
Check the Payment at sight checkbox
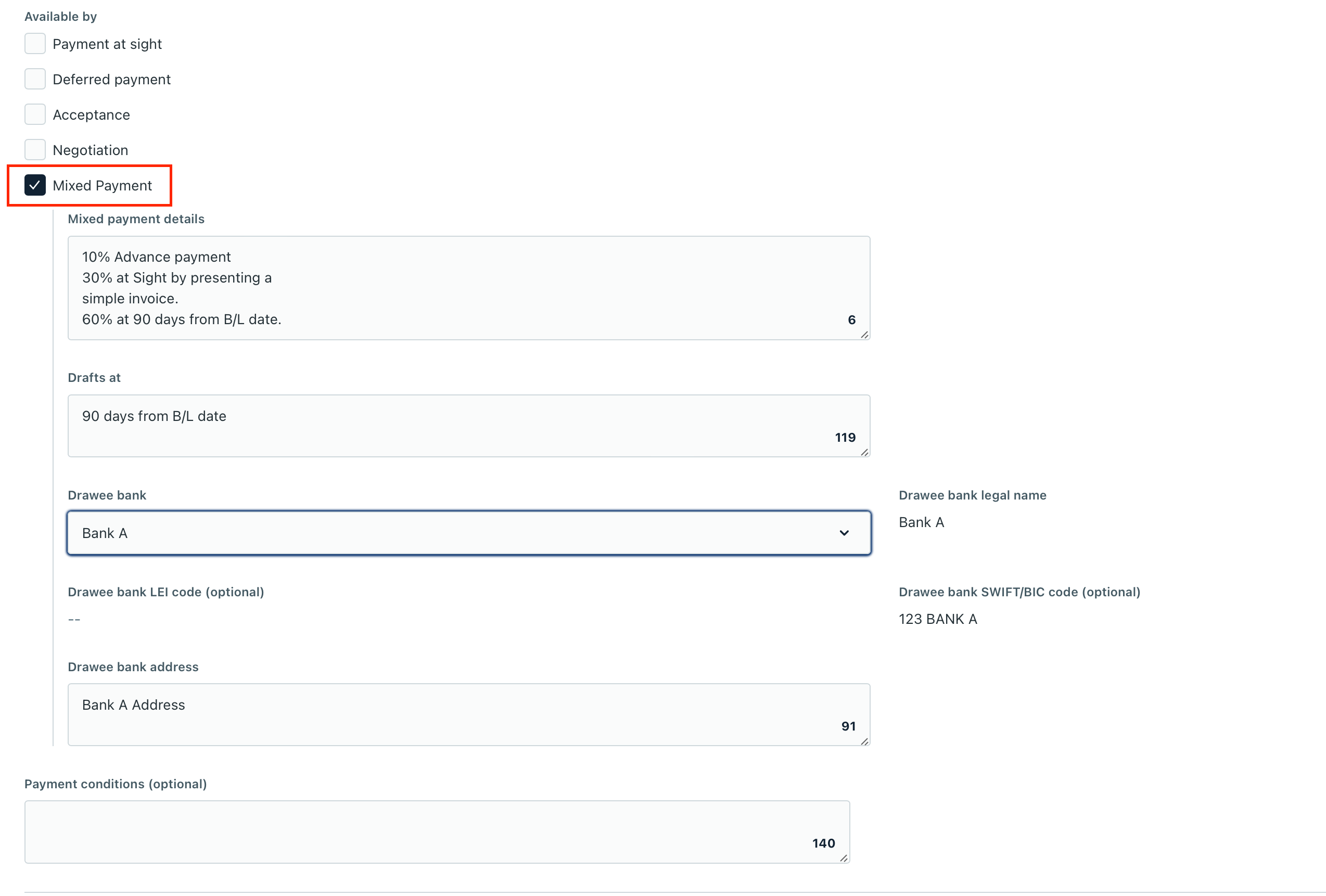(x=35, y=44)
